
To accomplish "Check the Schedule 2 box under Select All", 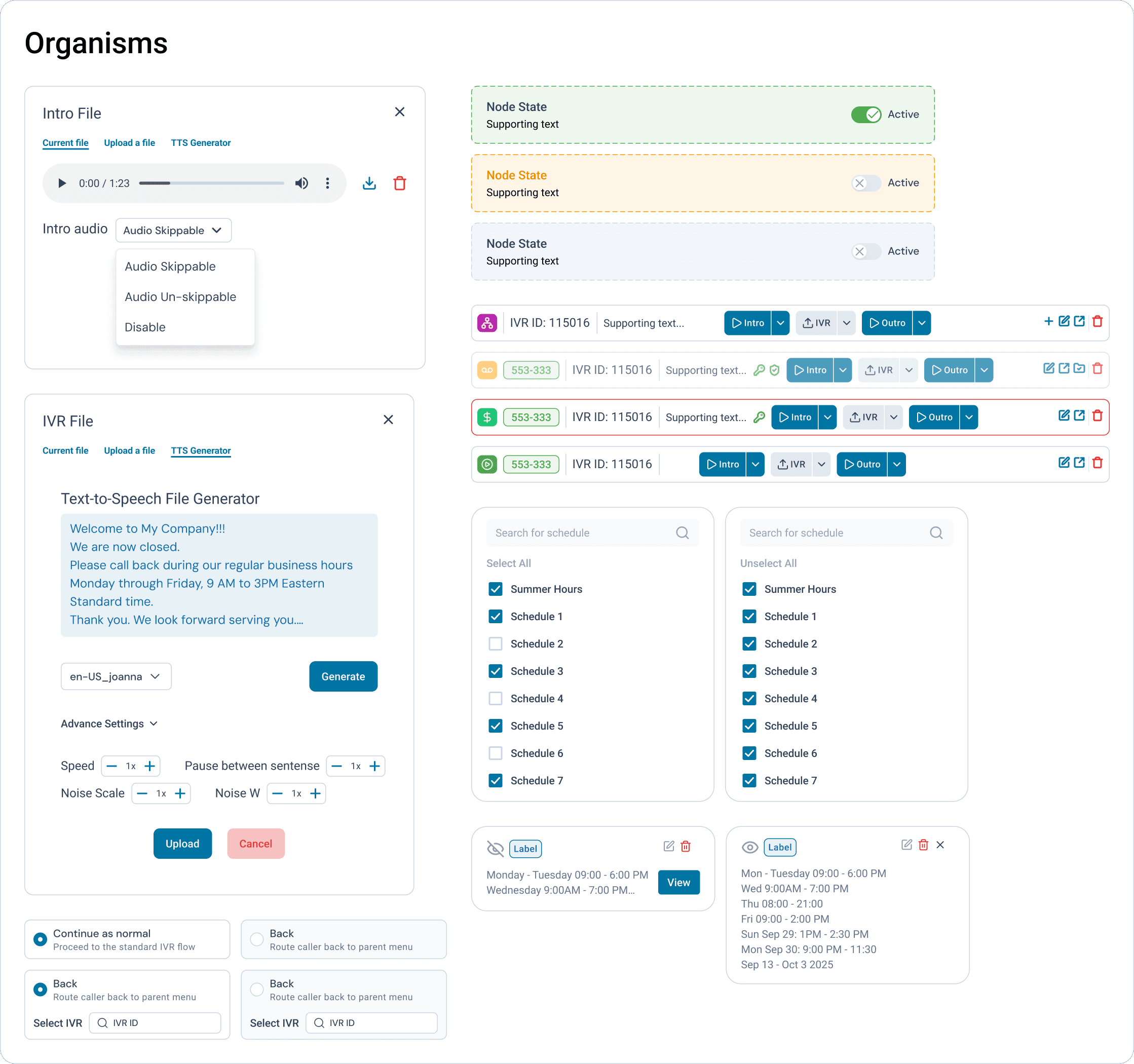I will (495, 643).
